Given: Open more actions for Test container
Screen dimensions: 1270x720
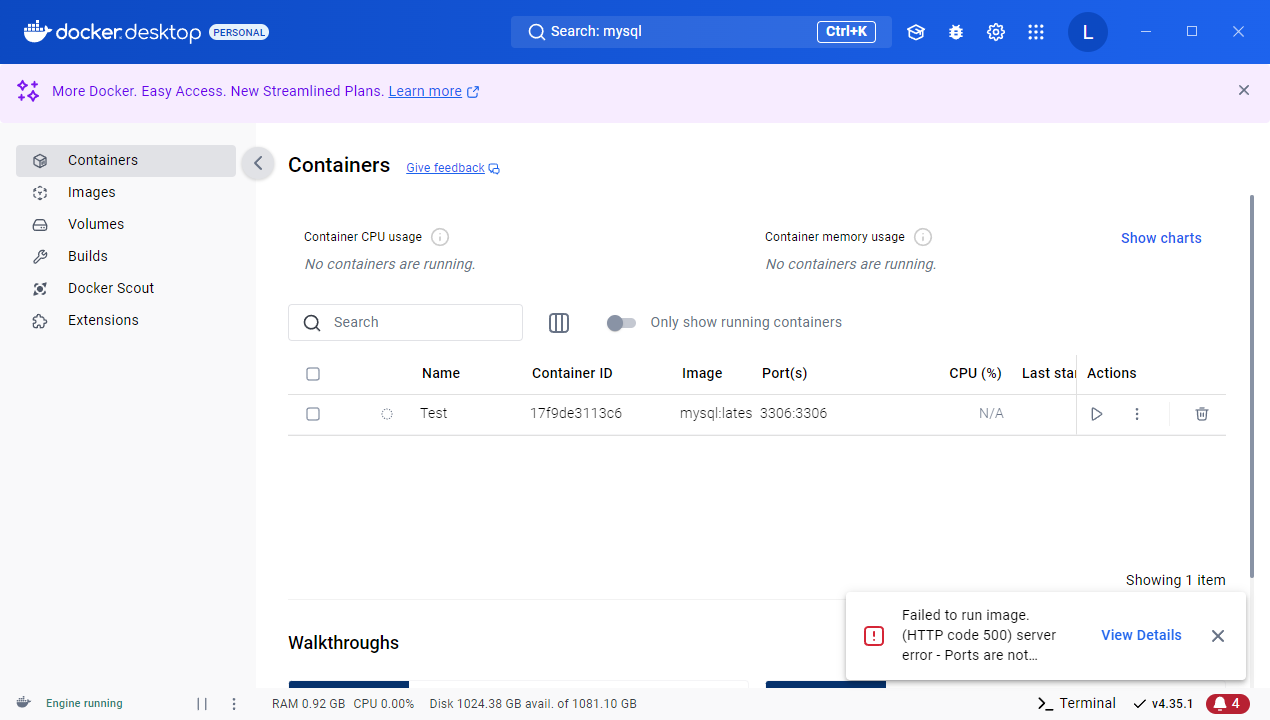Looking at the screenshot, I should (x=1137, y=414).
